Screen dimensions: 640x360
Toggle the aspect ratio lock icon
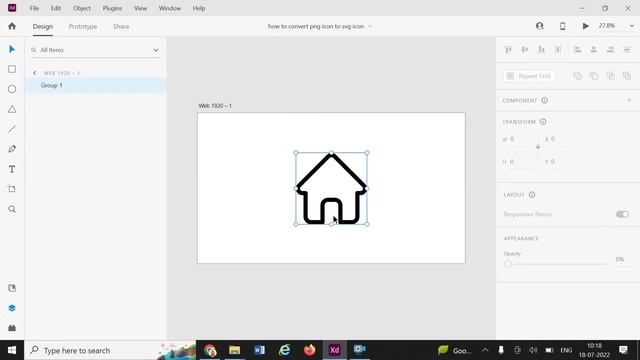538,147
